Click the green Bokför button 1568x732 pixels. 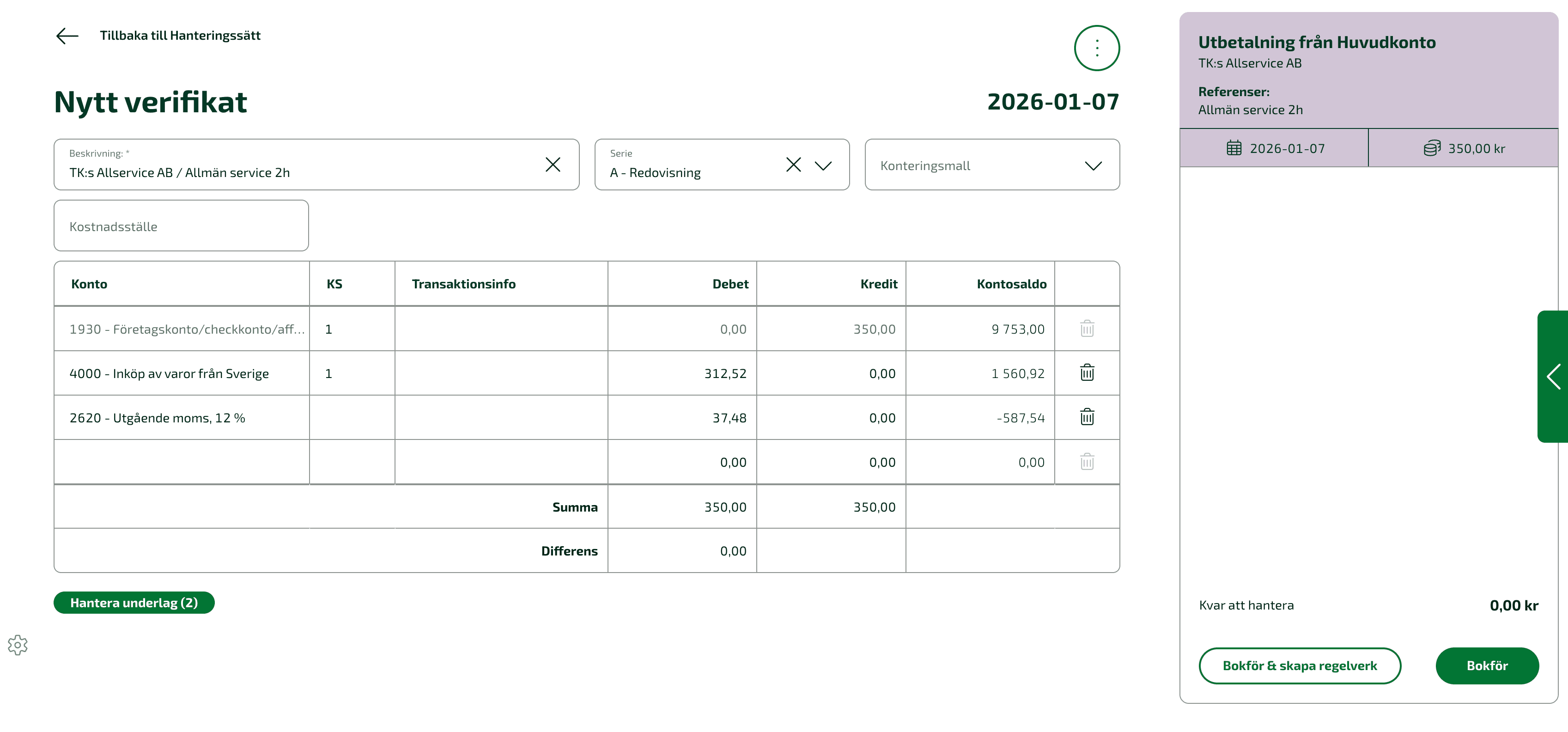click(x=1487, y=665)
